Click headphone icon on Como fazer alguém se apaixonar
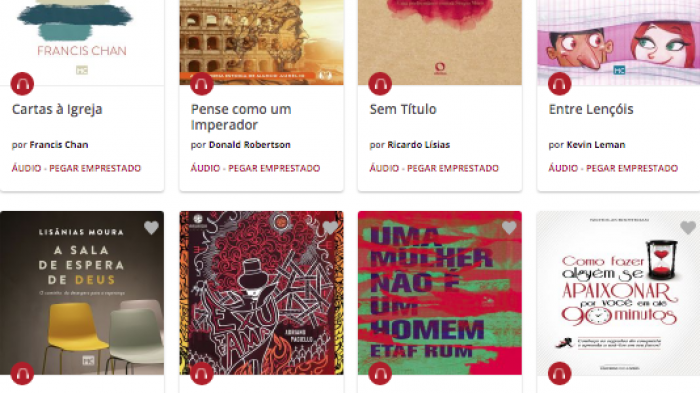700x393 pixels. point(559,373)
